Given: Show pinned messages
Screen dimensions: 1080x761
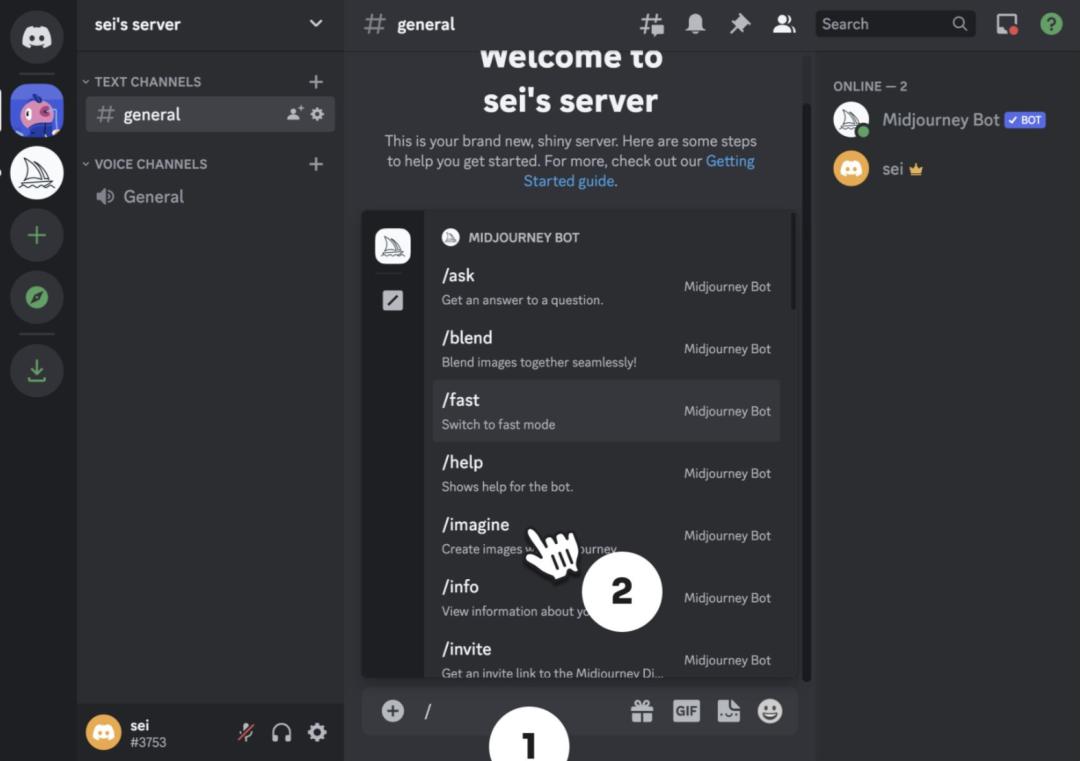Looking at the screenshot, I should (x=740, y=24).
